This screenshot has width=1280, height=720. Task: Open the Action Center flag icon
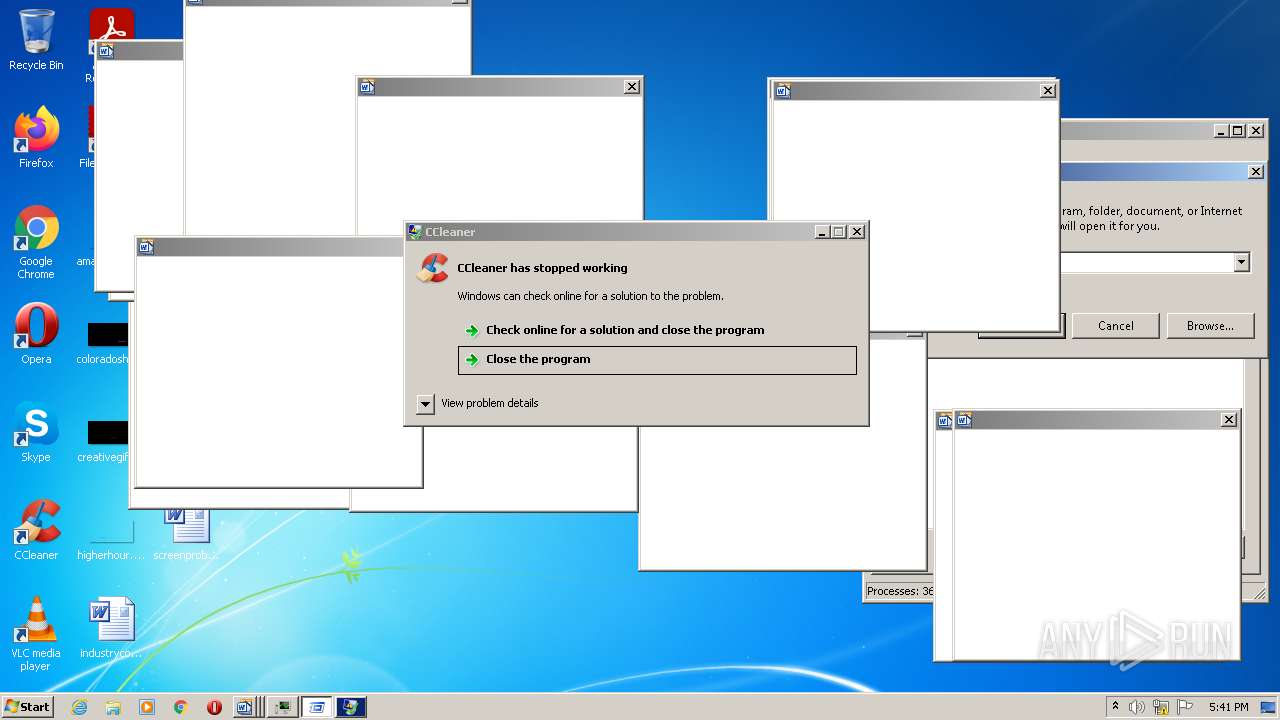[1185, 707]
